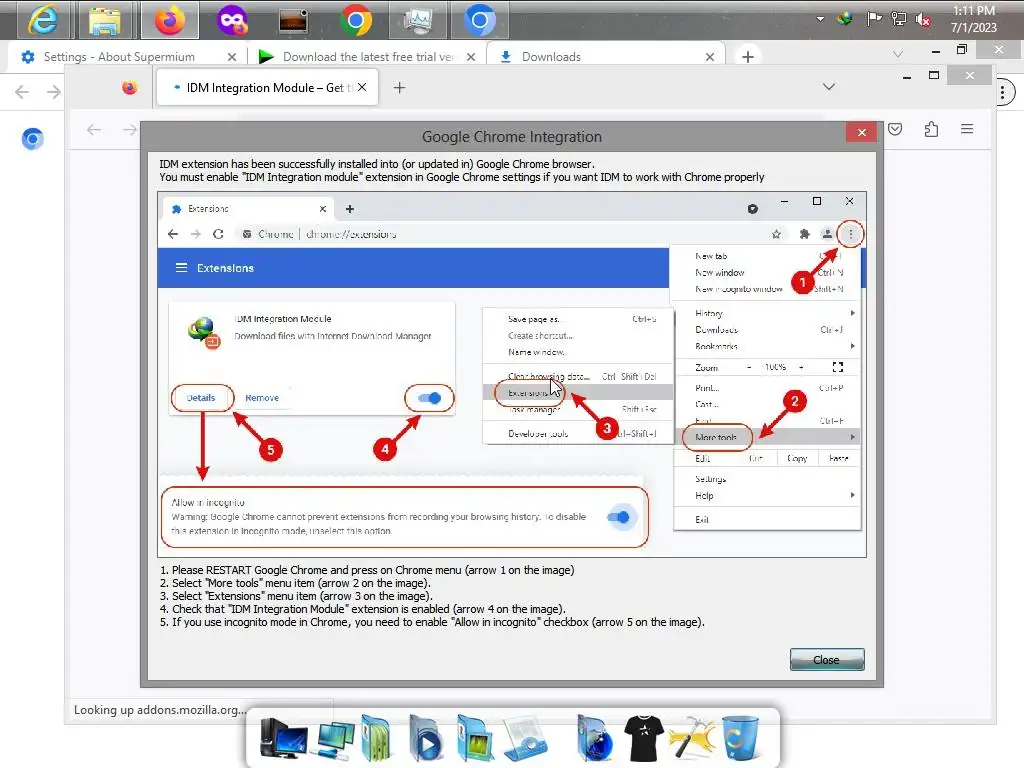The width and height of the screenshot is (1024, 768).
Task: Open the Pictures folder in dock
Action: click(x=475, y=739)
